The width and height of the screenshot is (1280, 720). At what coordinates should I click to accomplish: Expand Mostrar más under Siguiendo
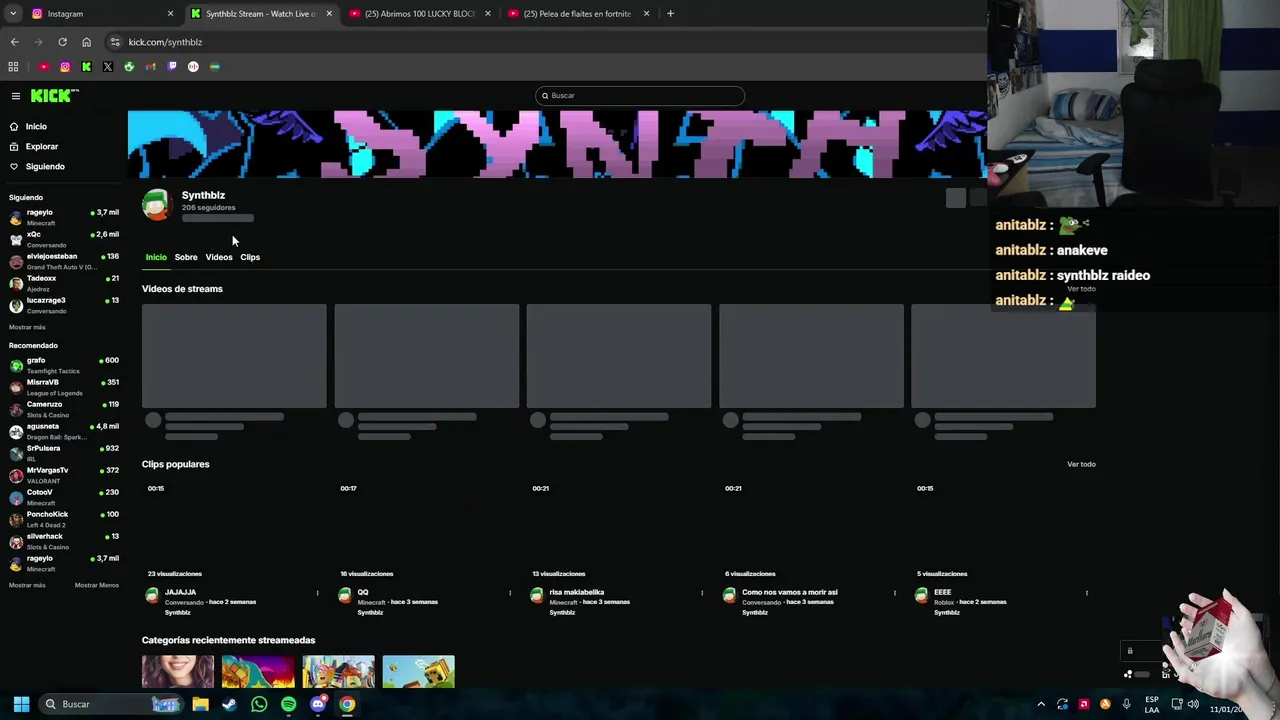(27, 327)
